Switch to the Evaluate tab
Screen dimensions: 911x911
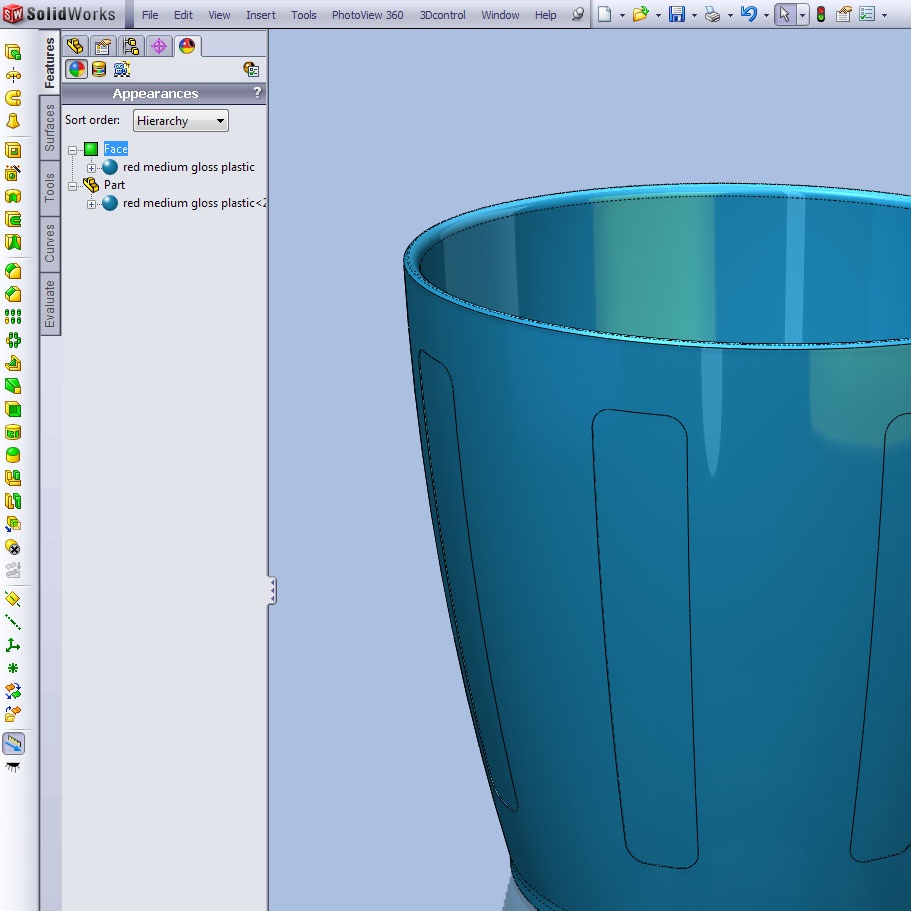coord(50,304)
